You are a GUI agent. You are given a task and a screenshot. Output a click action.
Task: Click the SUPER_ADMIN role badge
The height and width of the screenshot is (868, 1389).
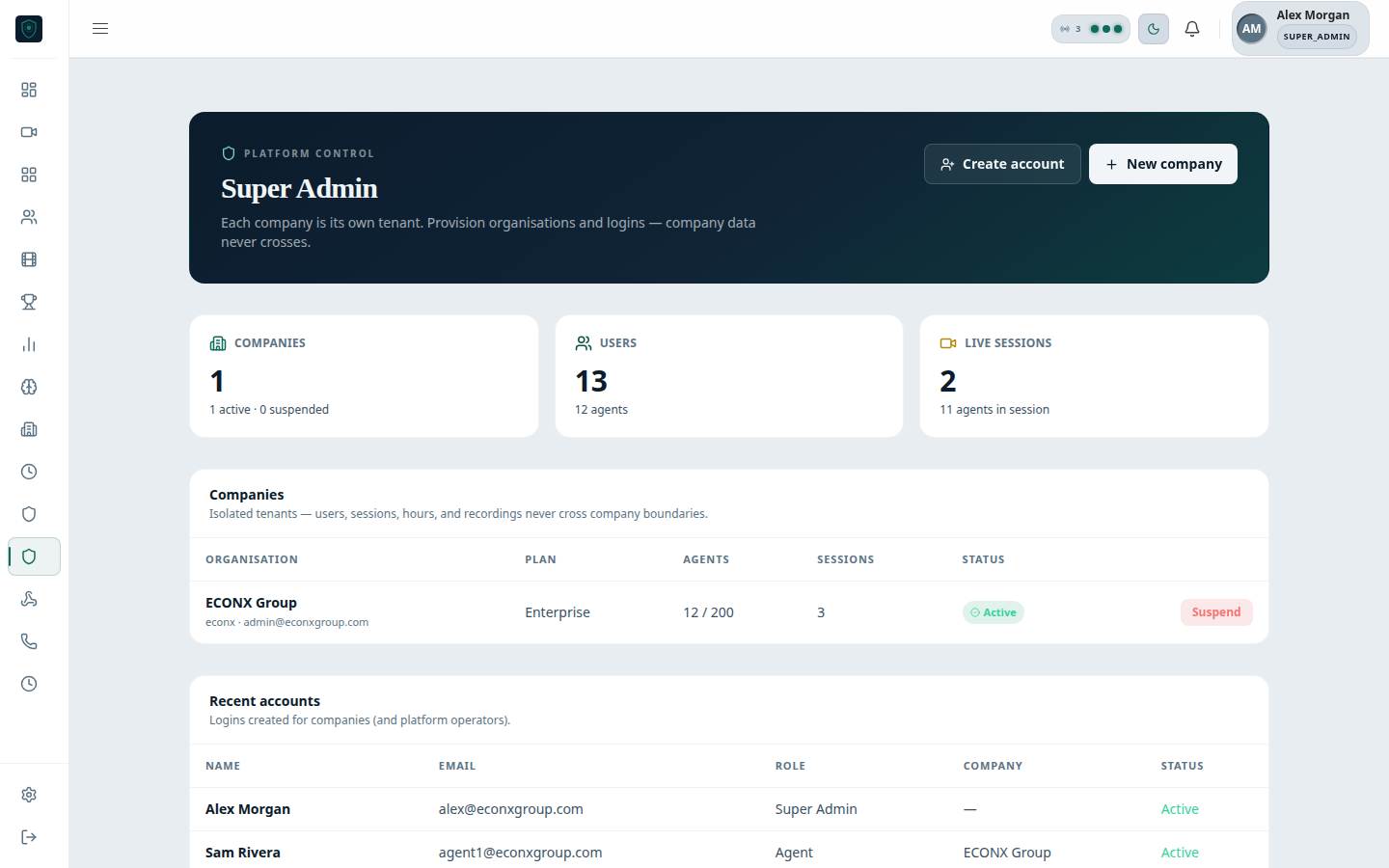point(1317,37)
